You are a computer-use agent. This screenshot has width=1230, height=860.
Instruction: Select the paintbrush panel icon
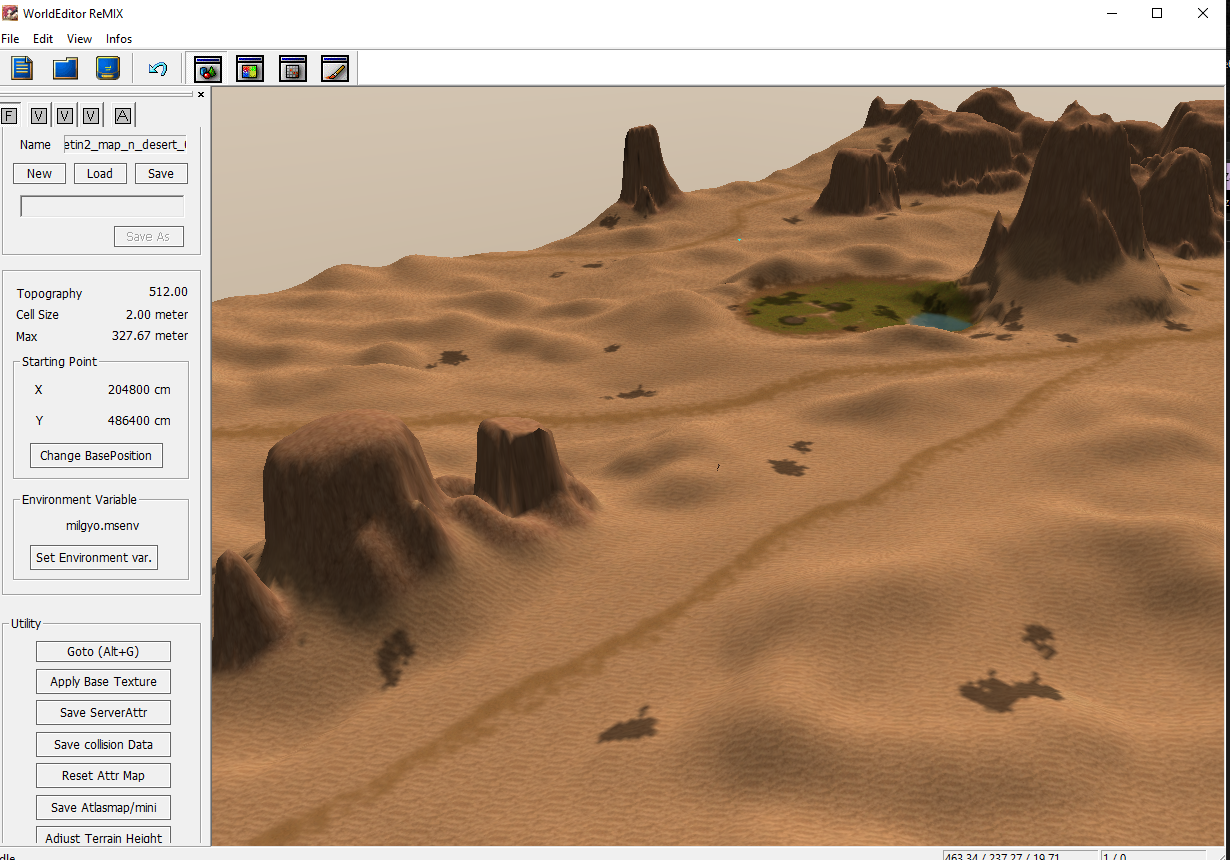tap(335, 69)
